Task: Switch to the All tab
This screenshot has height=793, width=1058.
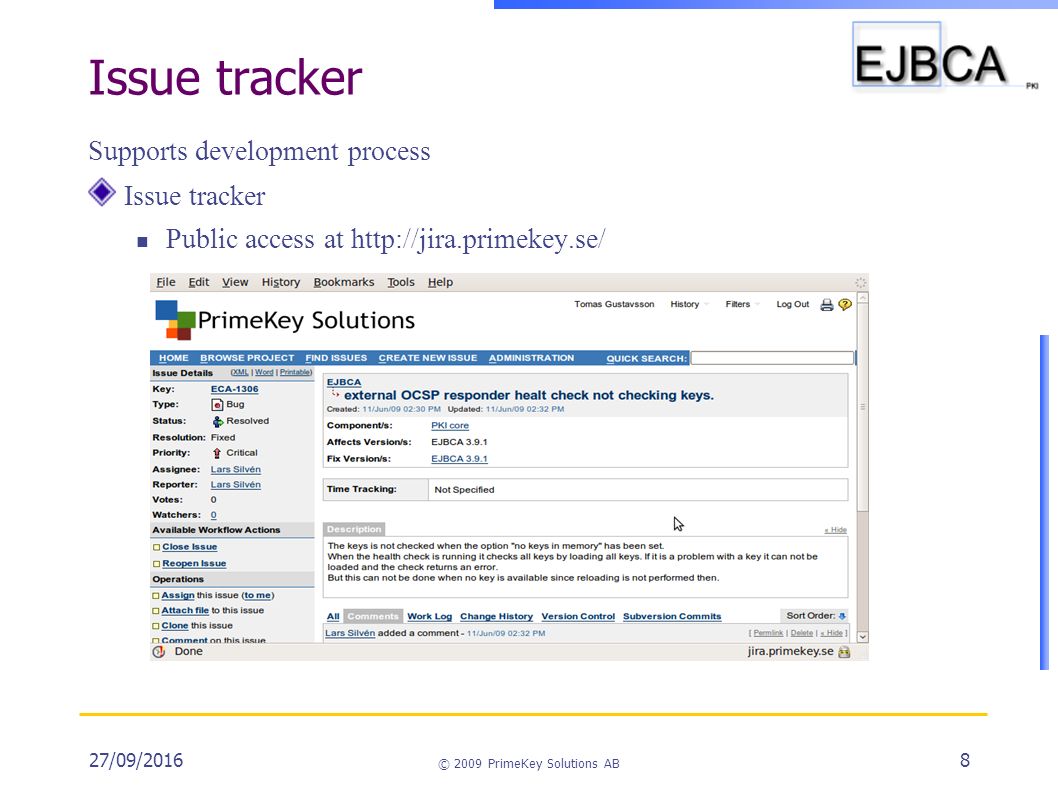Action: (333, 616)
